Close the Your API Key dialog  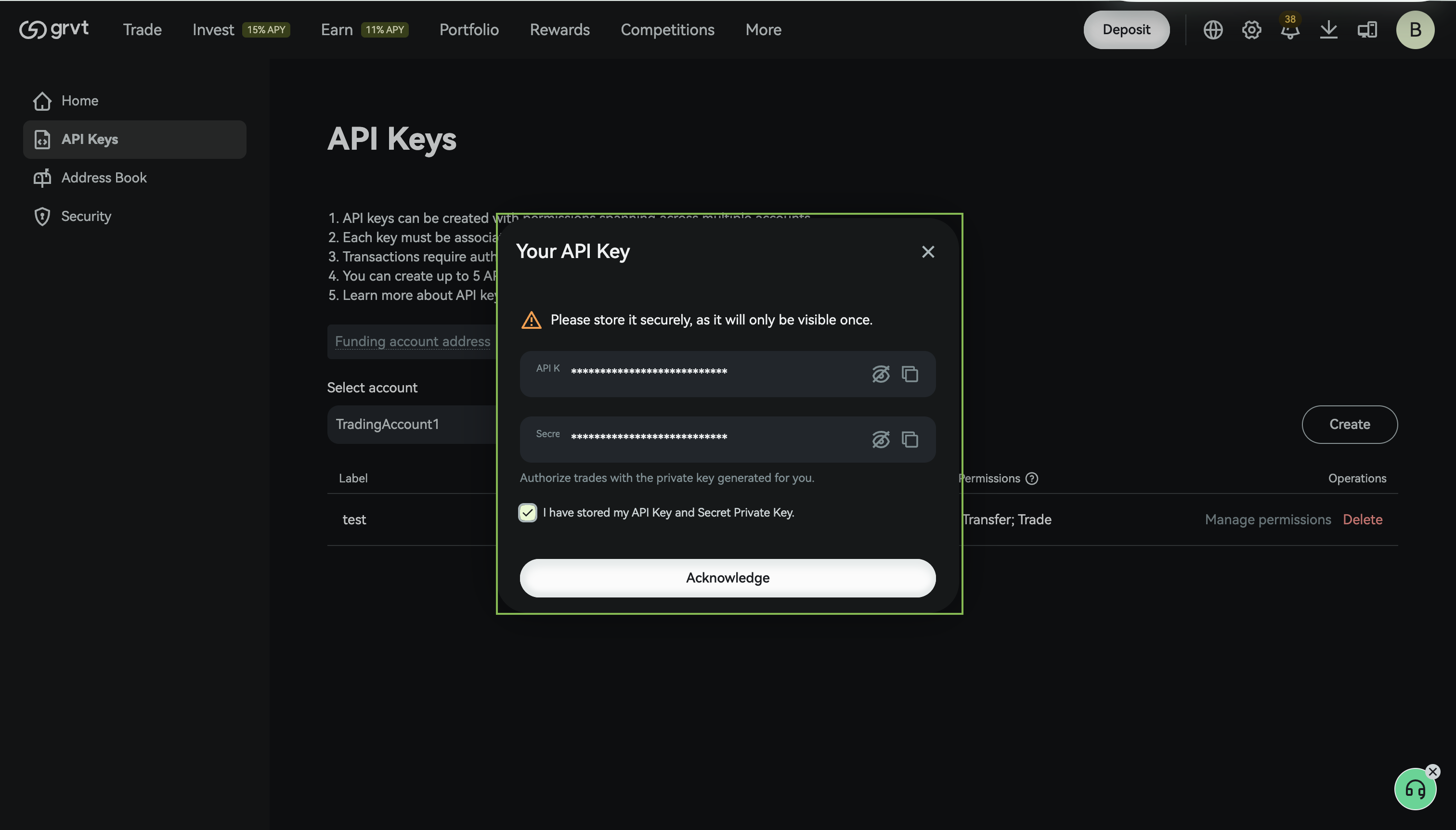tap(927, 251)
